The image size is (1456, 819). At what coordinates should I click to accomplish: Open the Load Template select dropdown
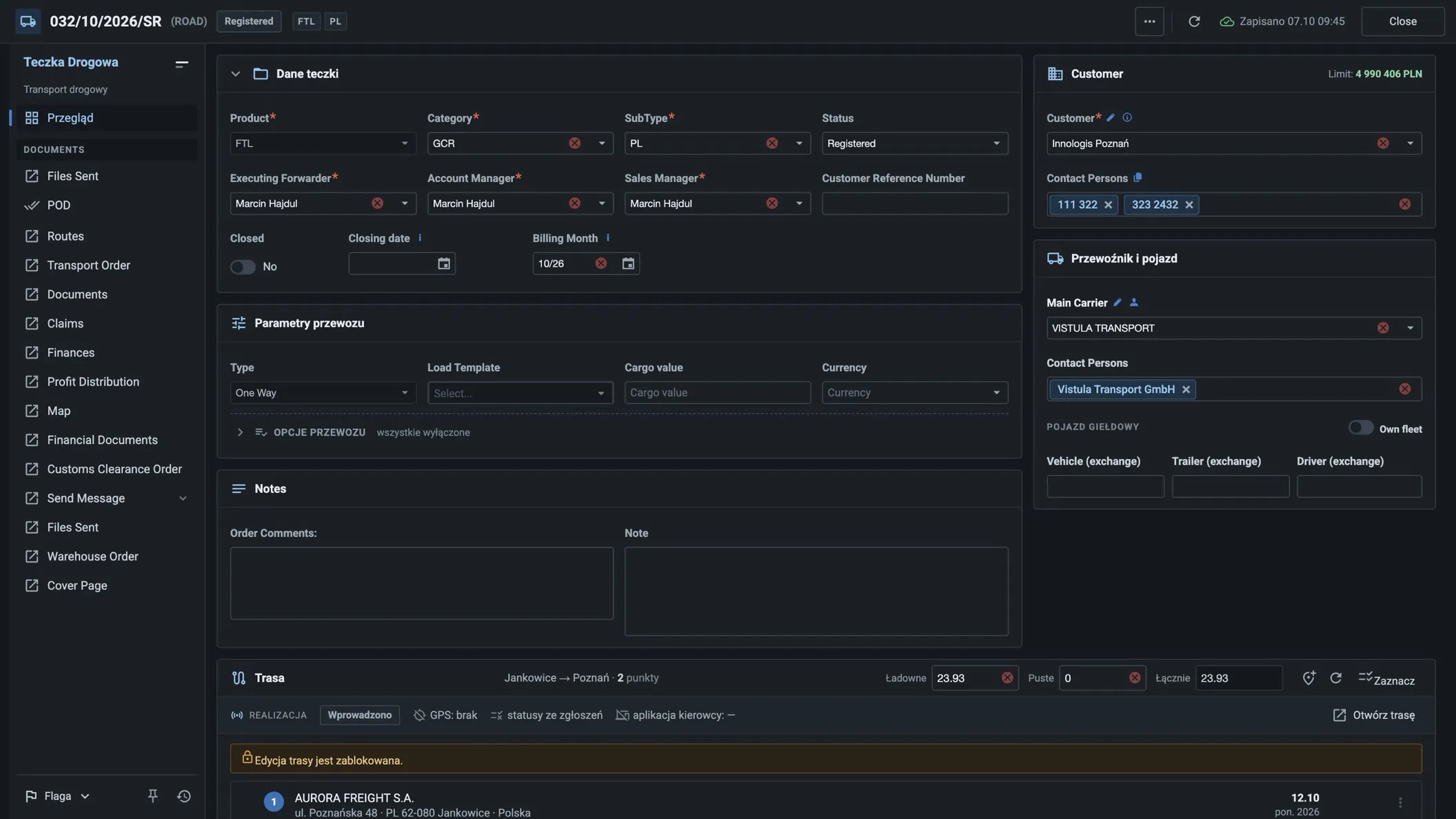[x=520, y=393]
